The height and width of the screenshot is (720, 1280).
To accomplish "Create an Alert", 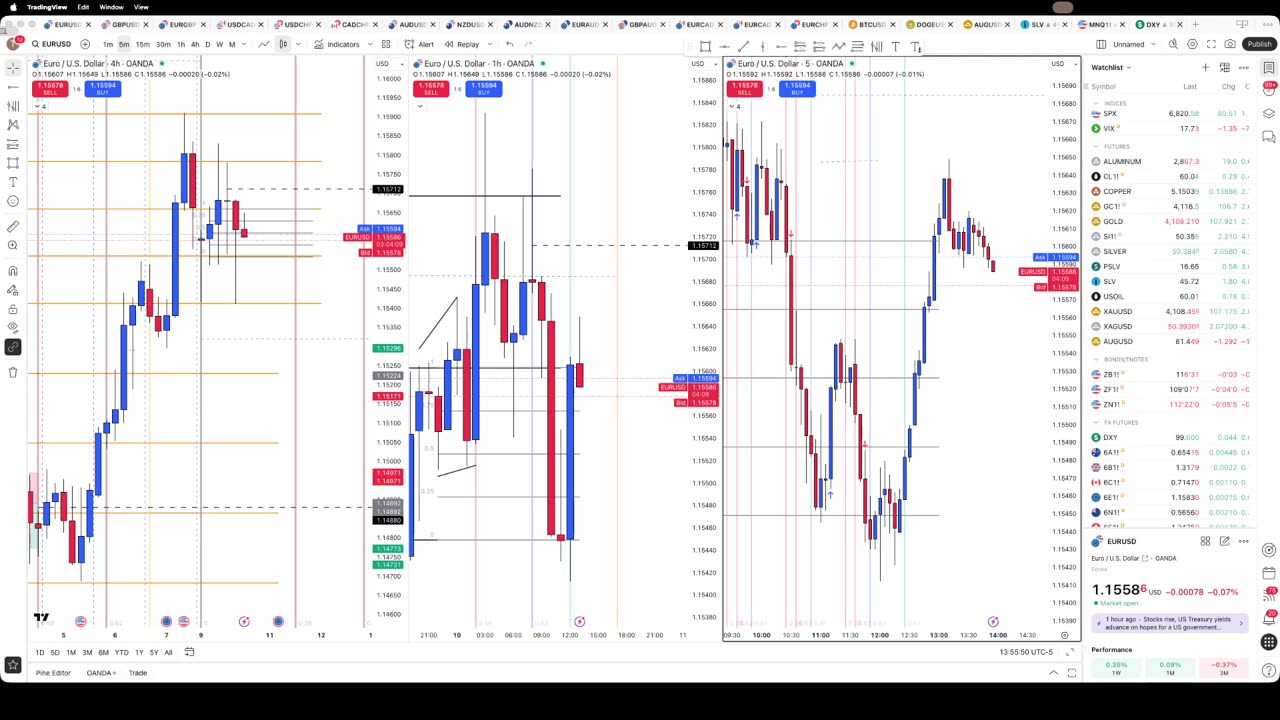I will pos(420,44).
